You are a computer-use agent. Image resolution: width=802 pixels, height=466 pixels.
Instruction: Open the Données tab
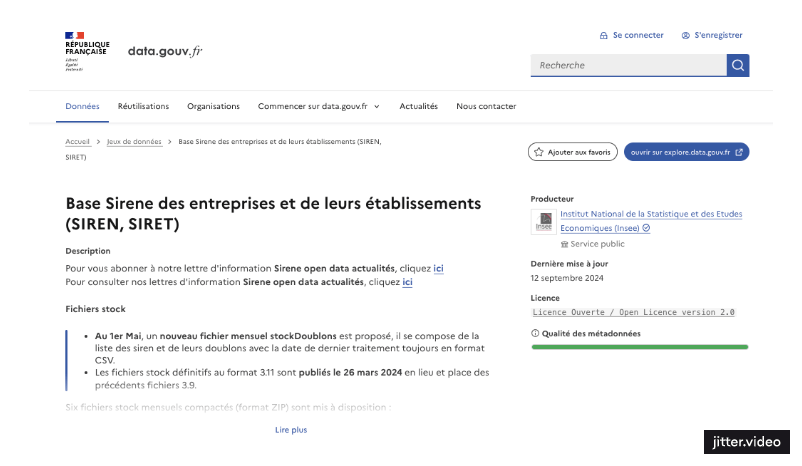coord(82,106)
